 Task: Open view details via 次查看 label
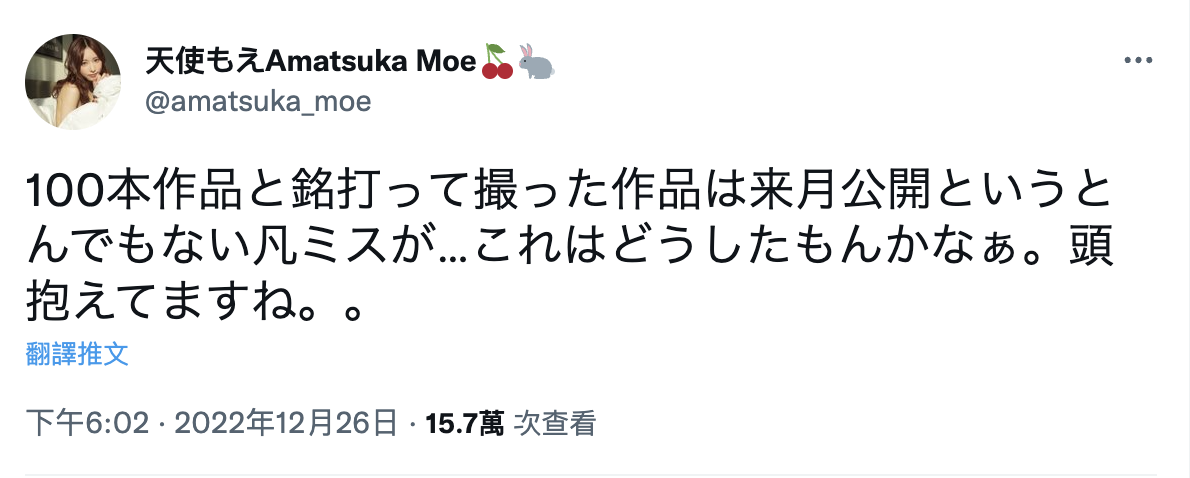pos(555,424)
